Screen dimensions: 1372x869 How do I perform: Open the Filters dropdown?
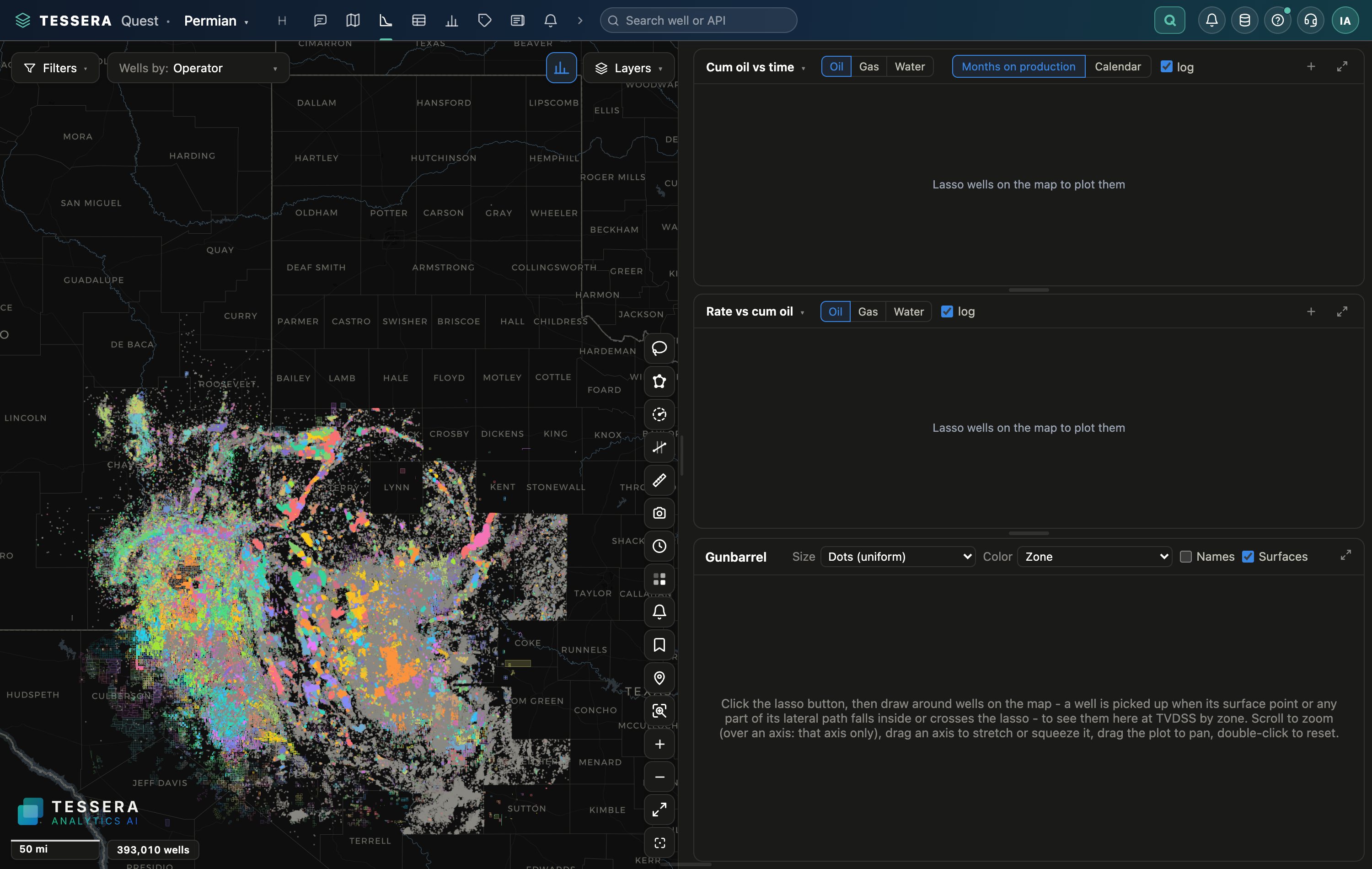point(55,68)
